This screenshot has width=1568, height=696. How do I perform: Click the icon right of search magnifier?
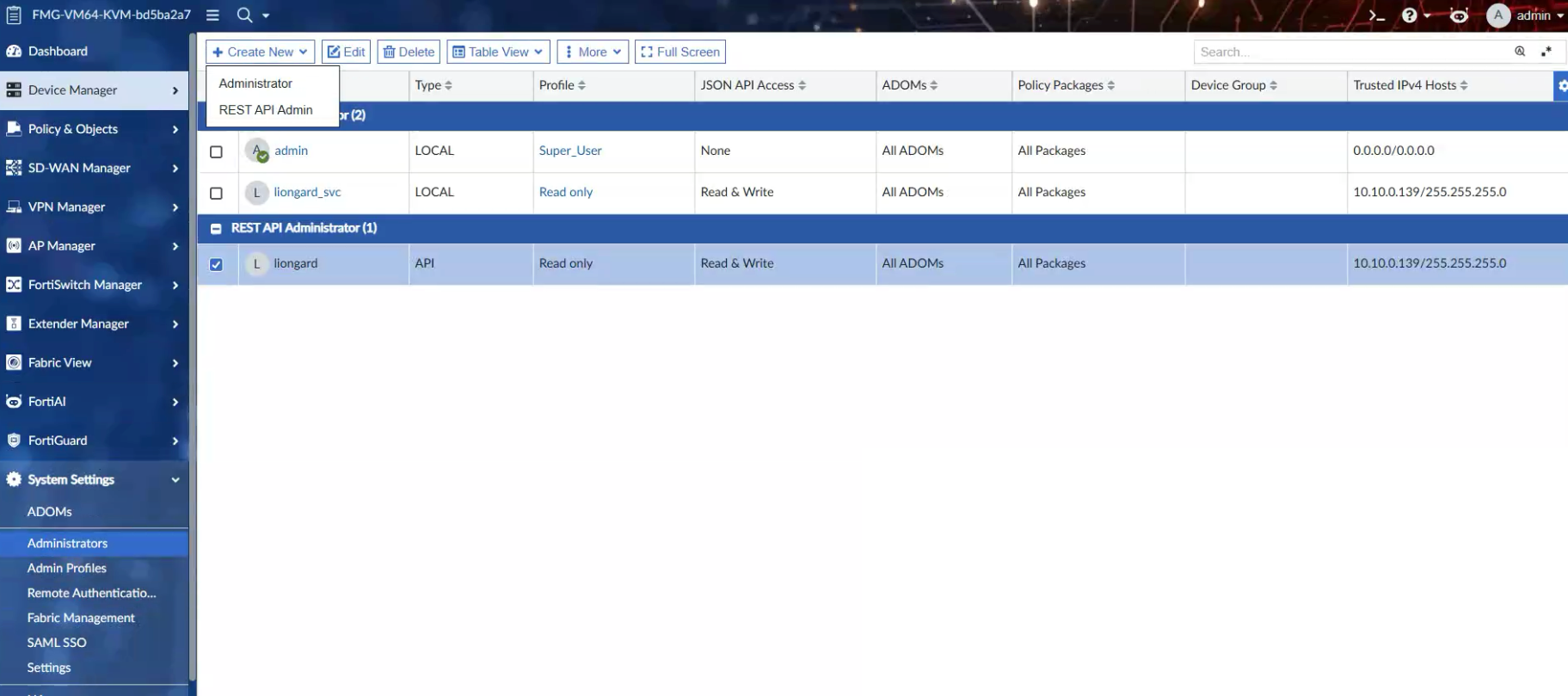(x=1546, y=52)
